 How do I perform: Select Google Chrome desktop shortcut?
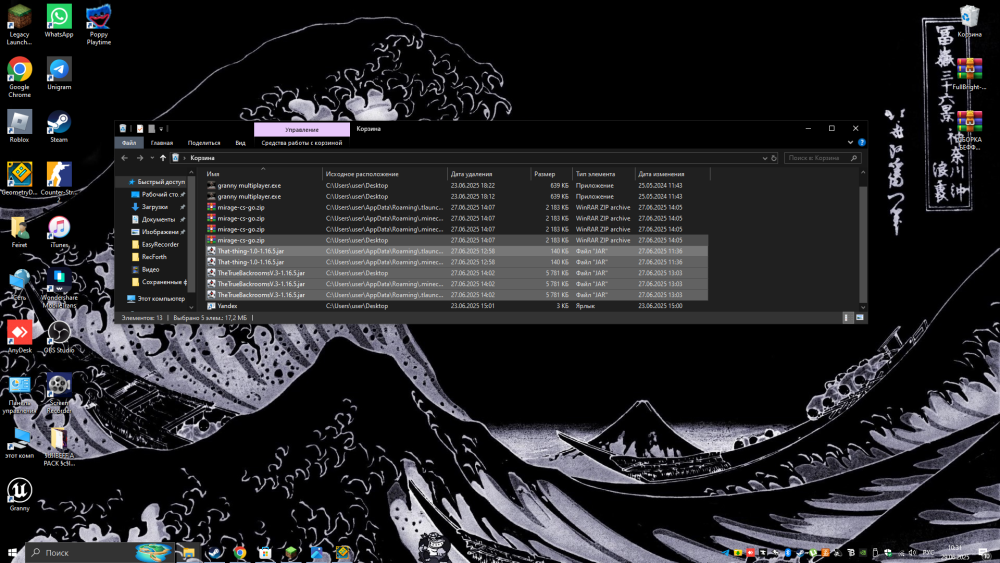click(x=19, y=77)
